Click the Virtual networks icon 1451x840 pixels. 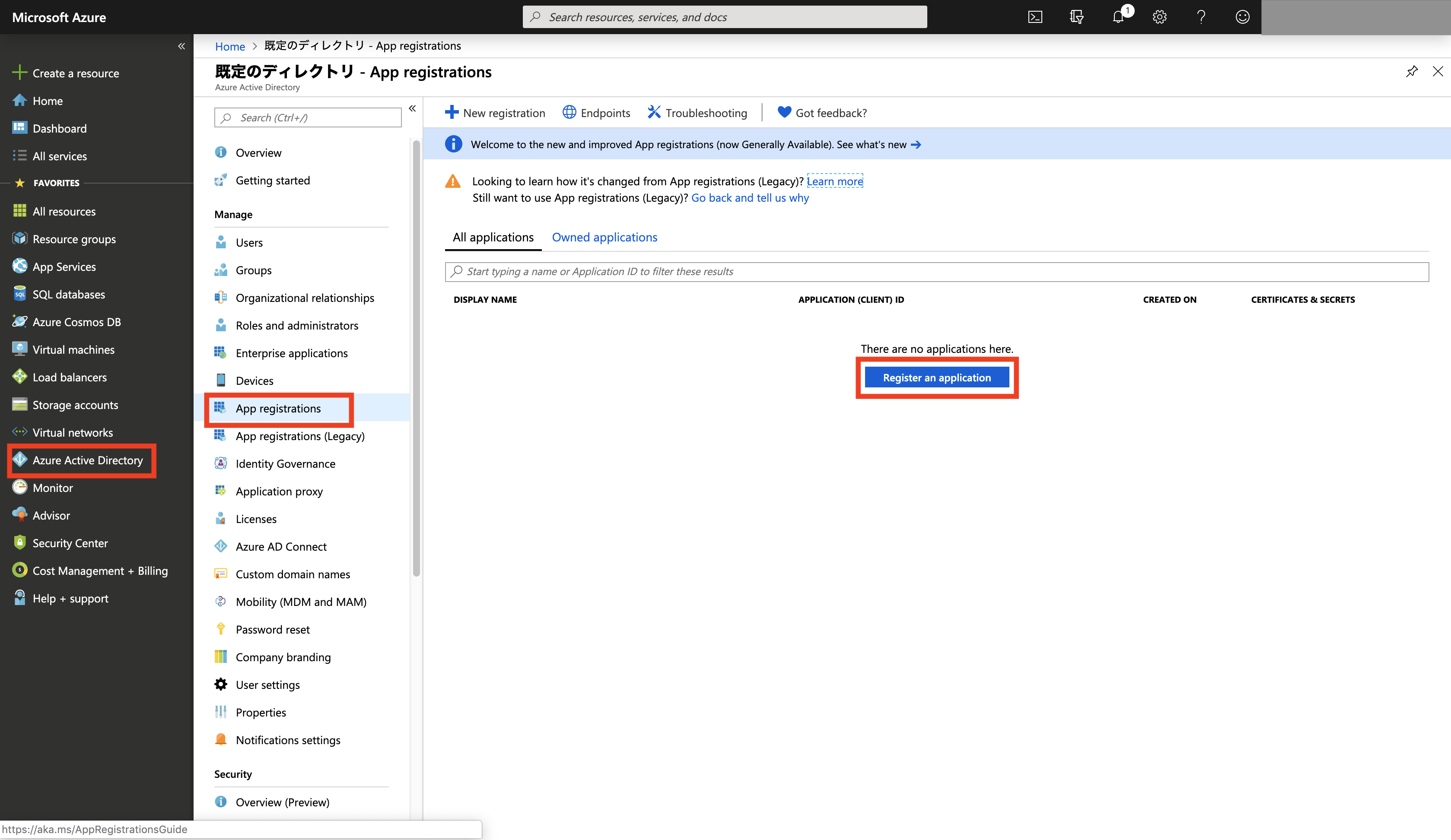click(x=19, y=431)
